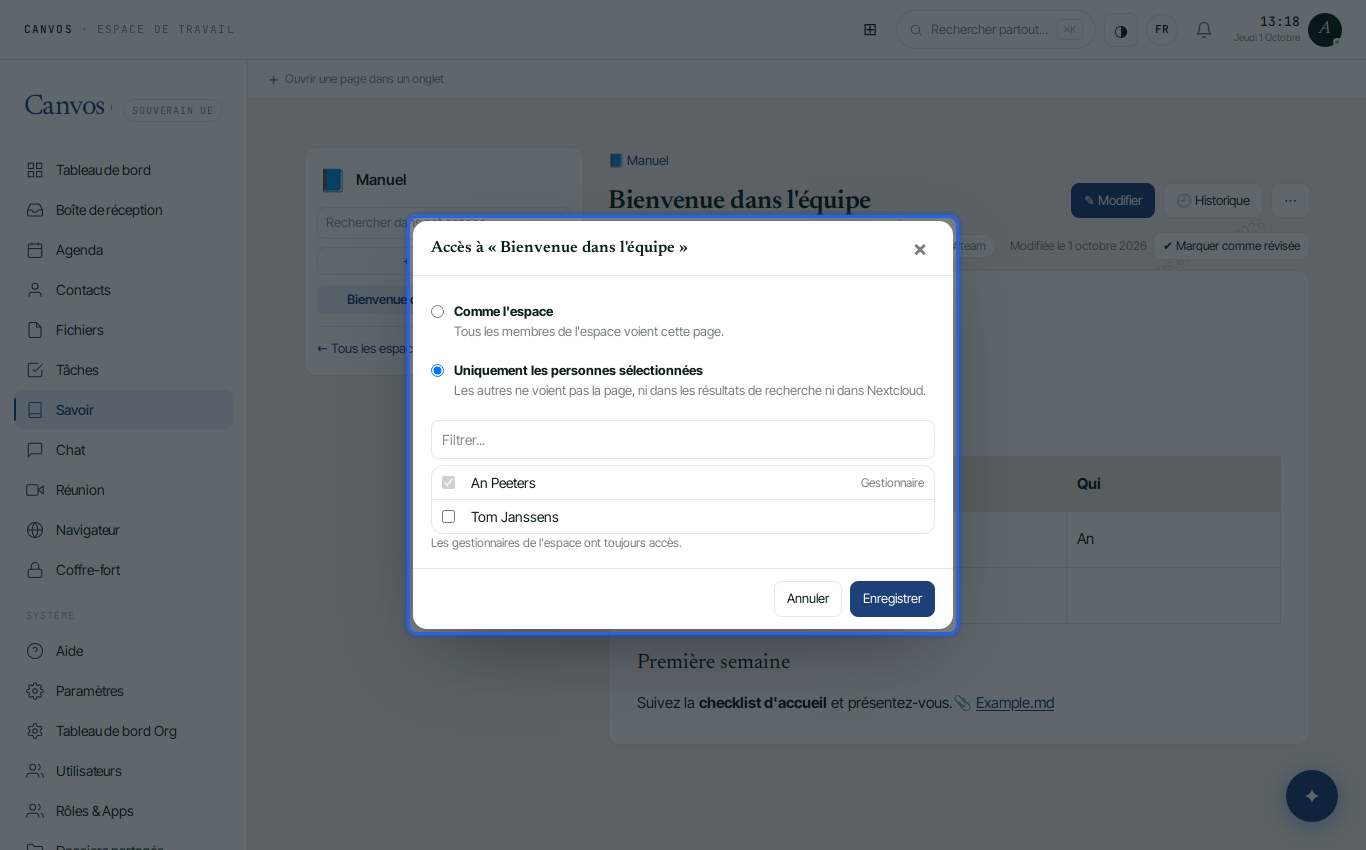The image size is (1366, 850).
Task: Open Fichiers section
Action: (123, 330)
